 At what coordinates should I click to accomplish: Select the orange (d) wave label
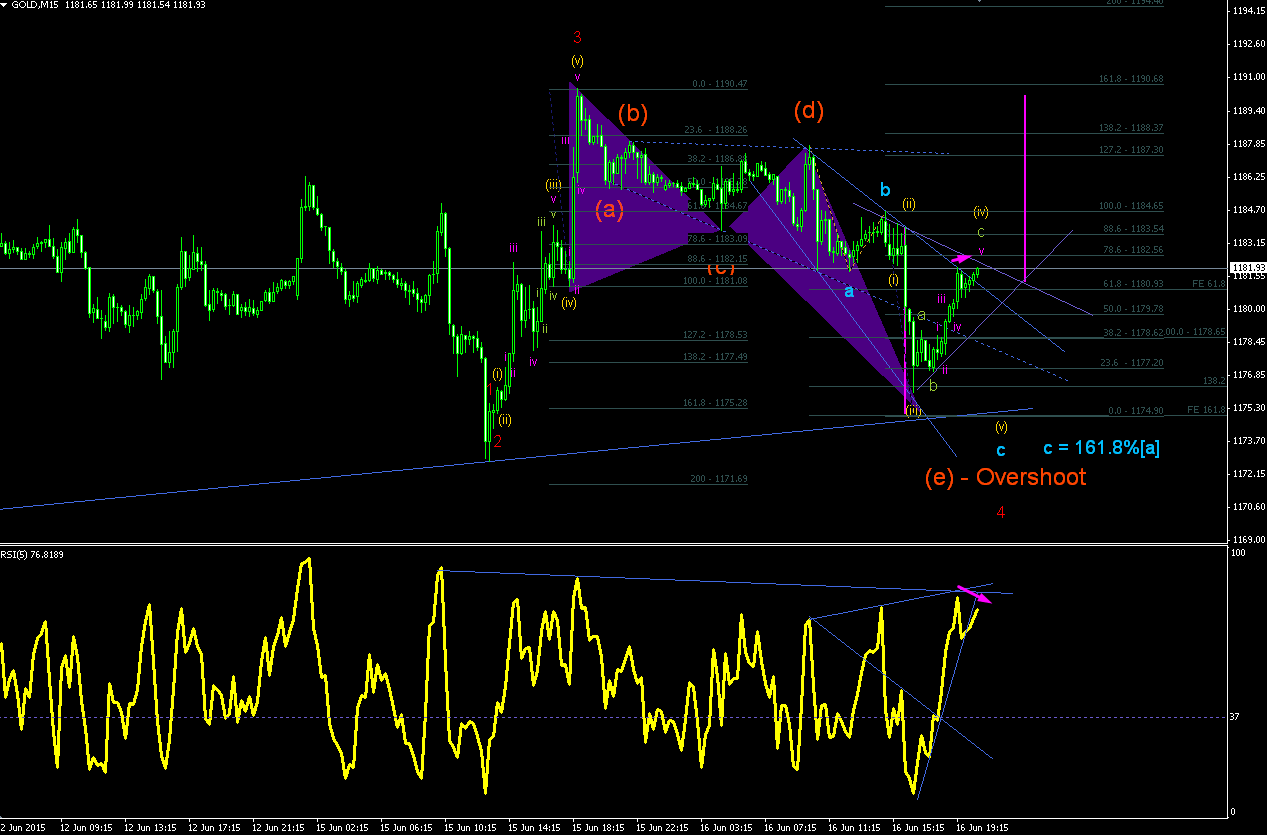click(x=809, y=110)
